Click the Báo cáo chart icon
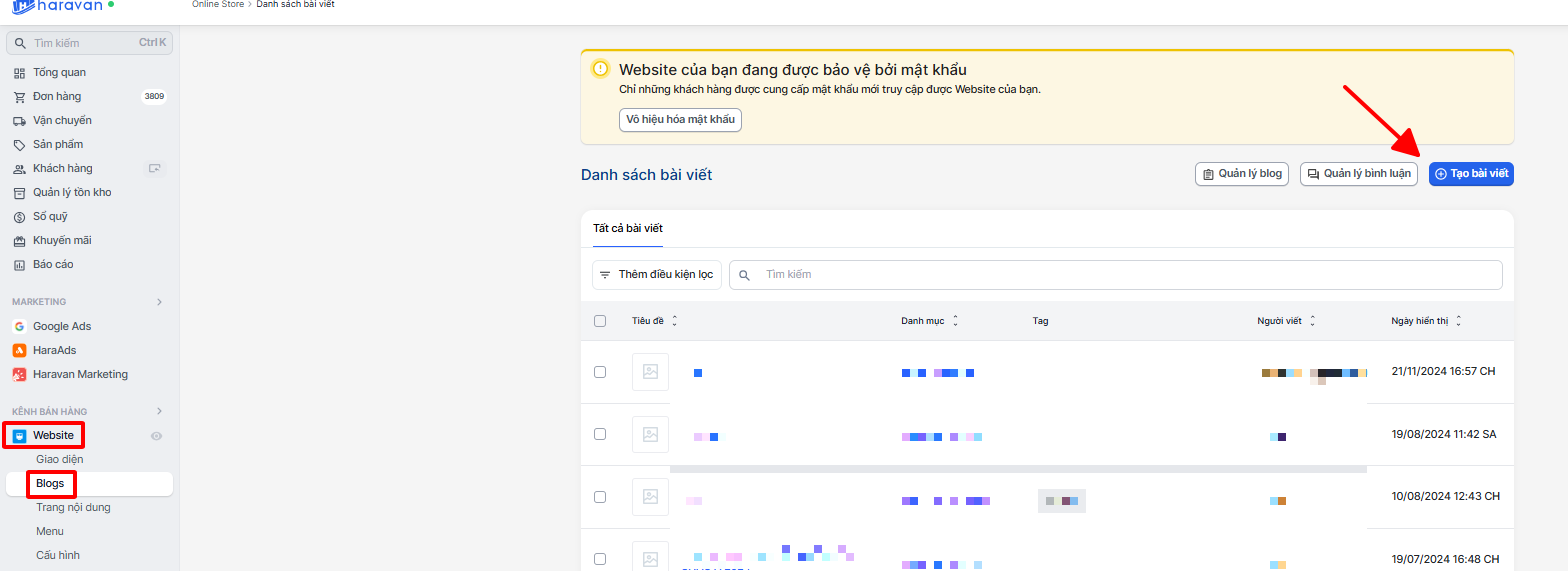Image resolution: width=1568 pixels, height=571 pixels. pyautogui.click(x=19, y=265)
